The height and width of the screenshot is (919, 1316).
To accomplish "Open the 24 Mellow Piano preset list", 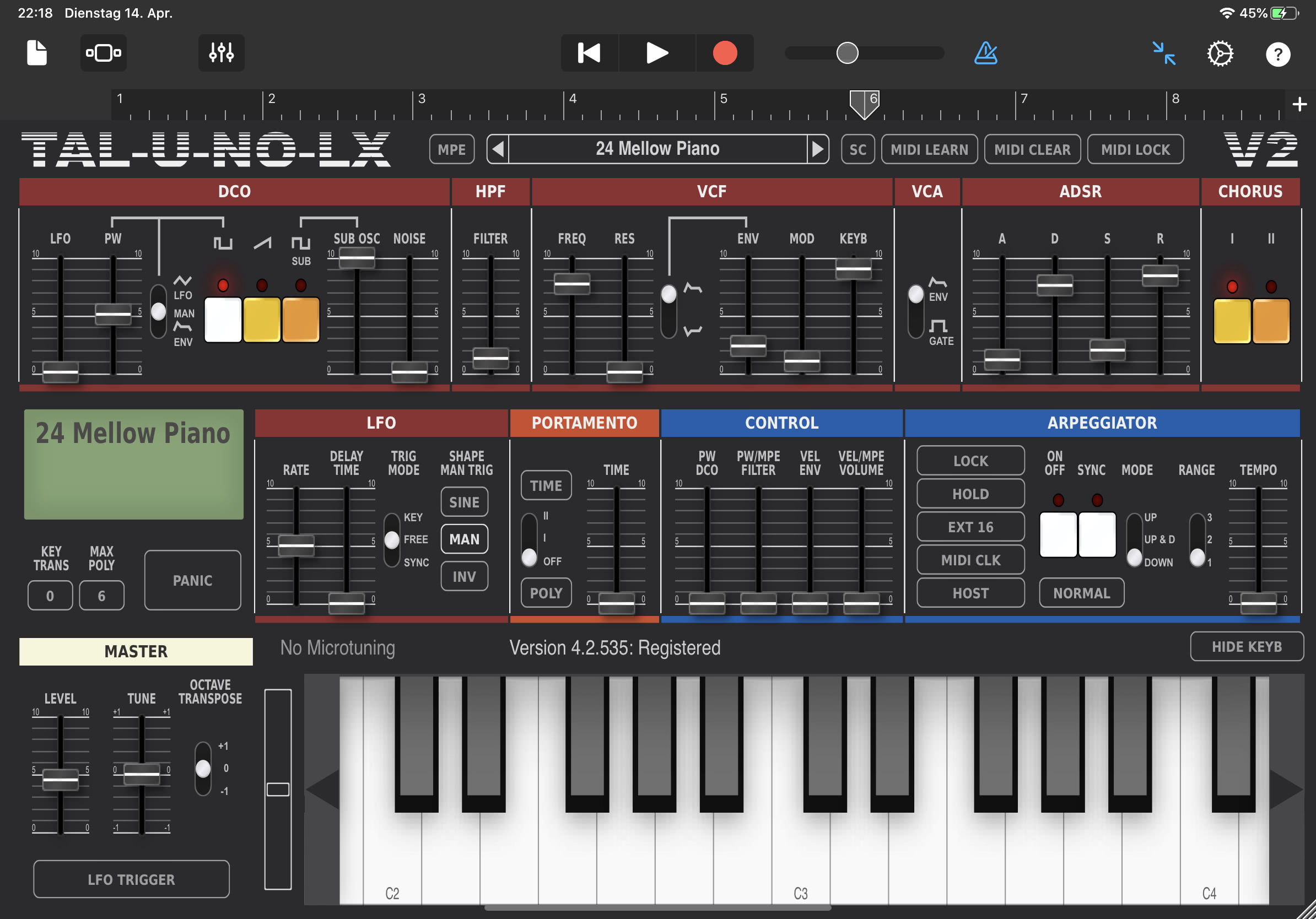I will tap(657, 149).
